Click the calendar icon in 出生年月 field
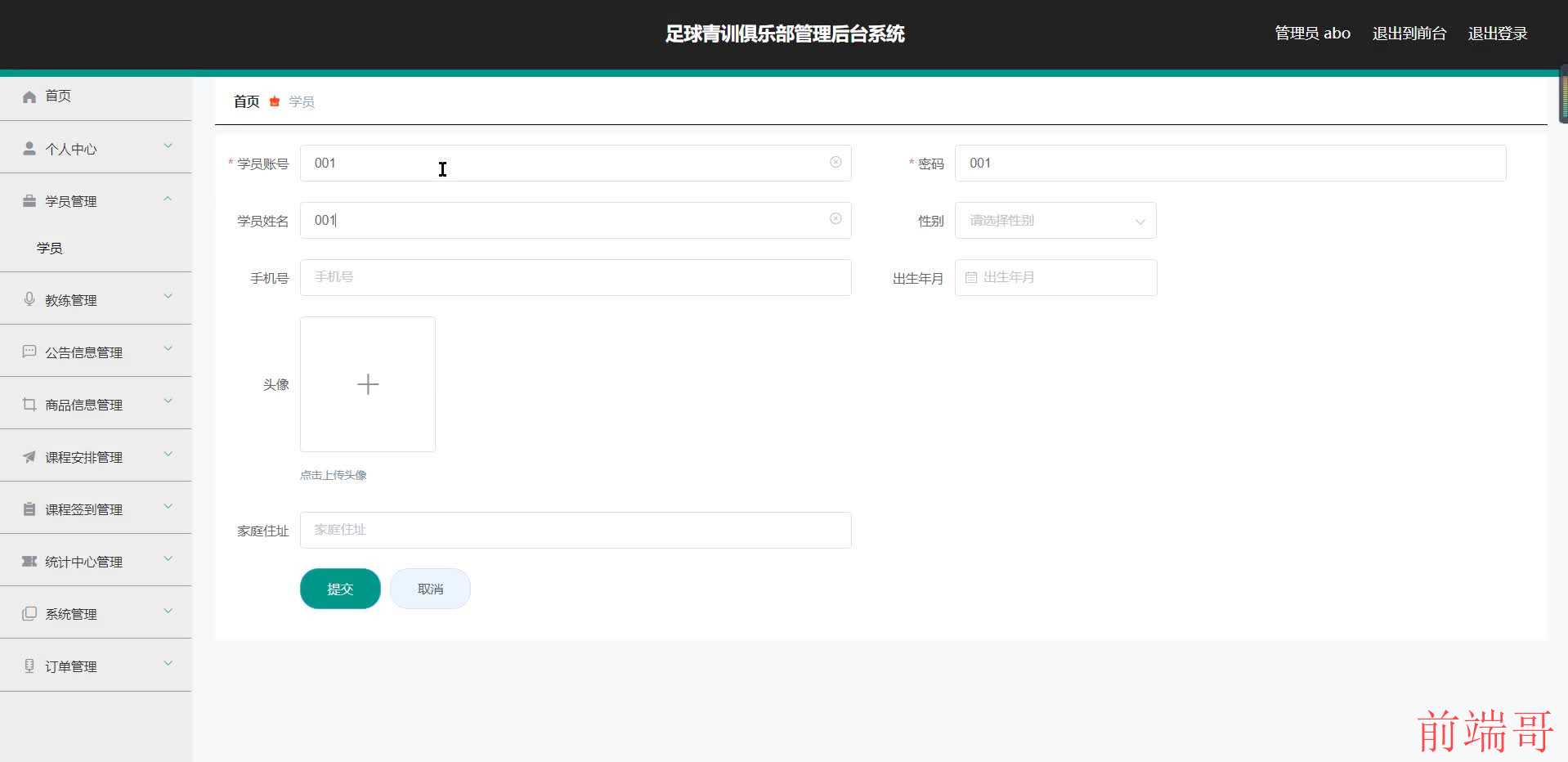1568x762 pixels. pyautogui.click(x=971, y=278)
